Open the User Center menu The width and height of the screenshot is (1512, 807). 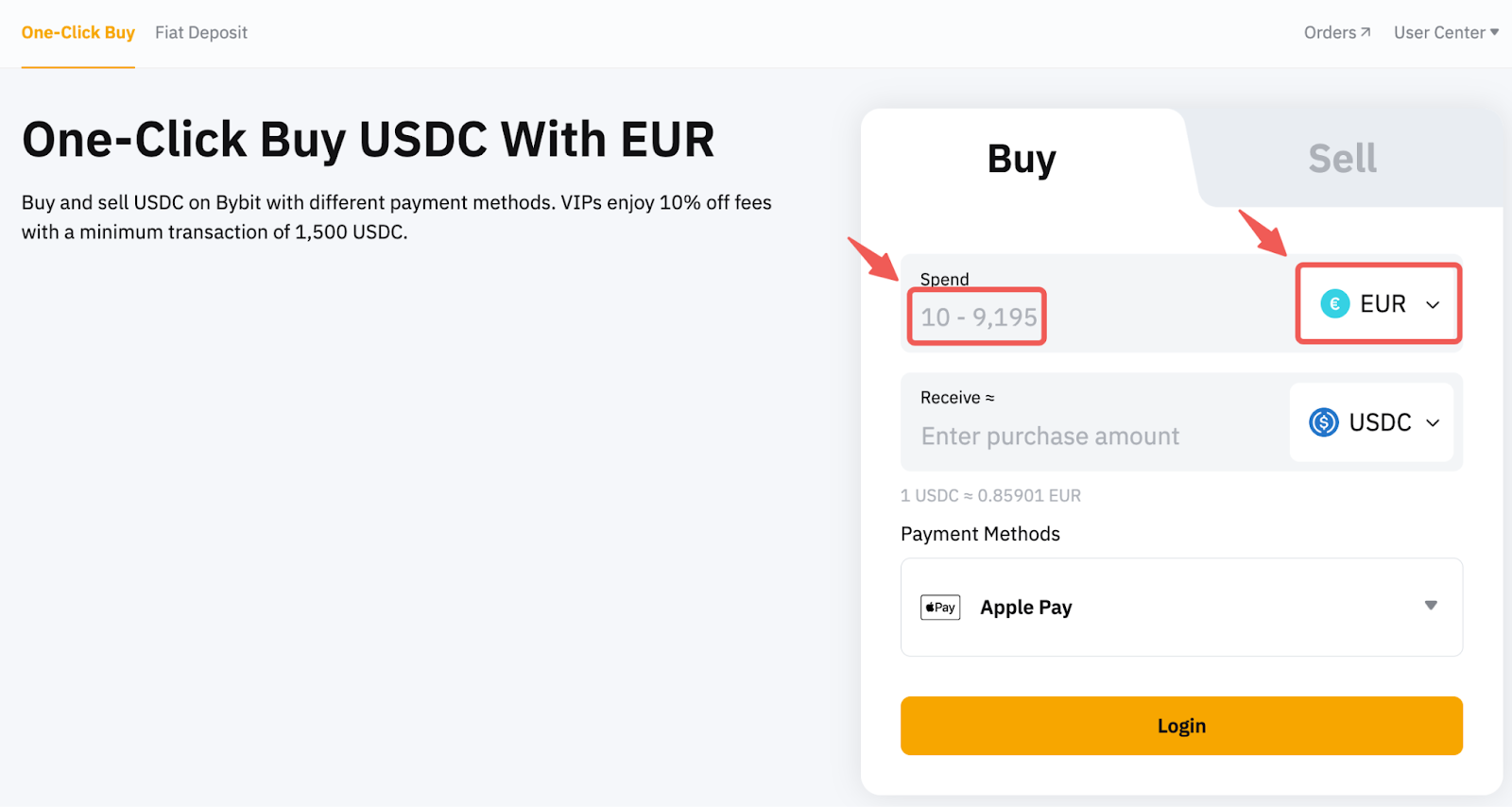pos(1439,32)
